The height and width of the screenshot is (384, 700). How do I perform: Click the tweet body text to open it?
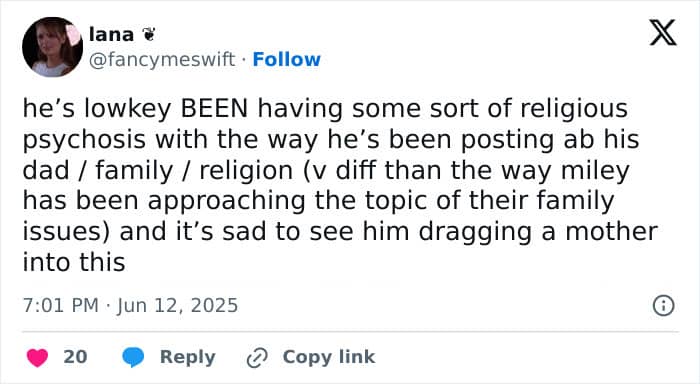point(339,185)
